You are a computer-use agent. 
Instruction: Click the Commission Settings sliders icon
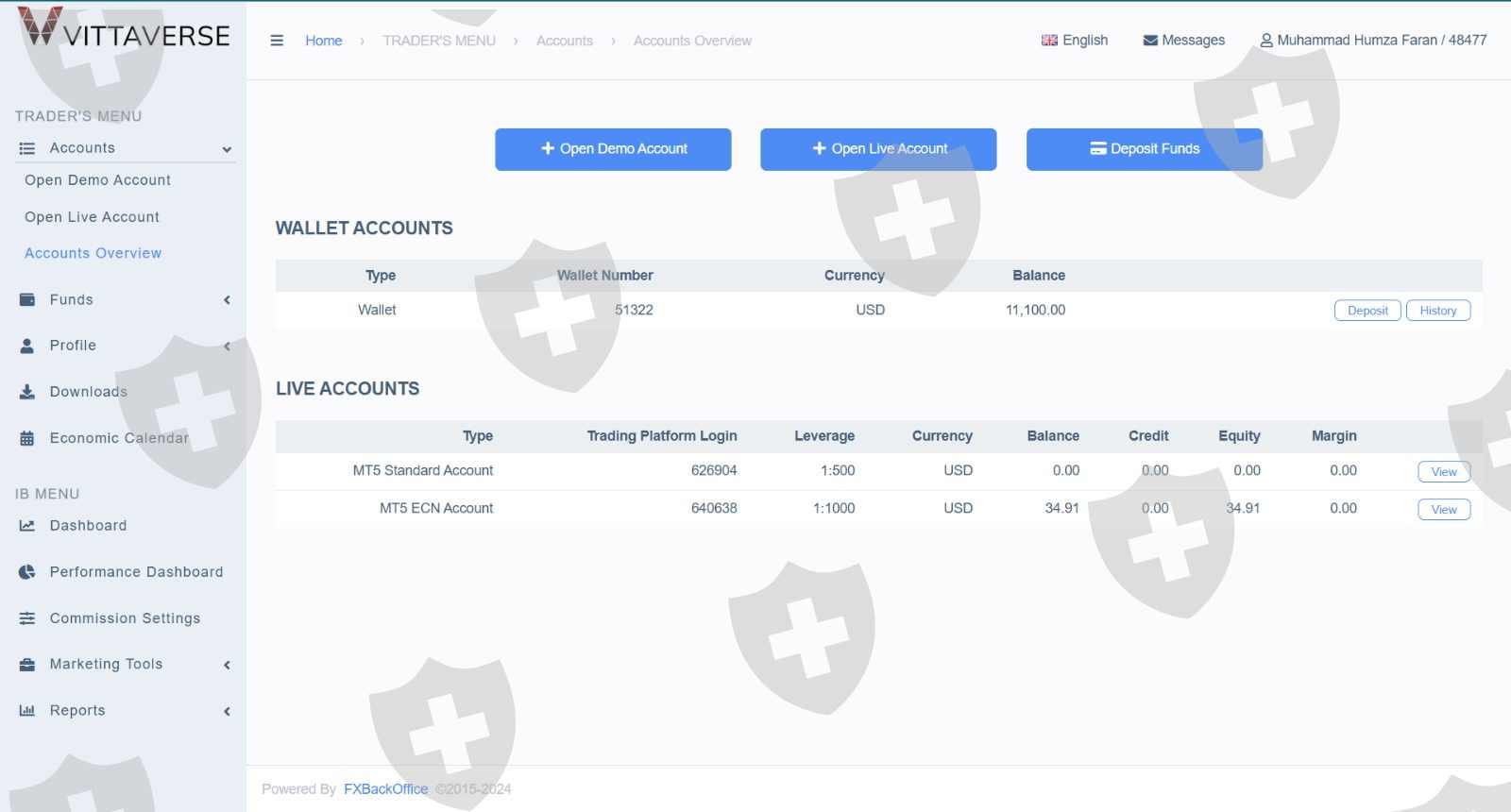(27, 618)
